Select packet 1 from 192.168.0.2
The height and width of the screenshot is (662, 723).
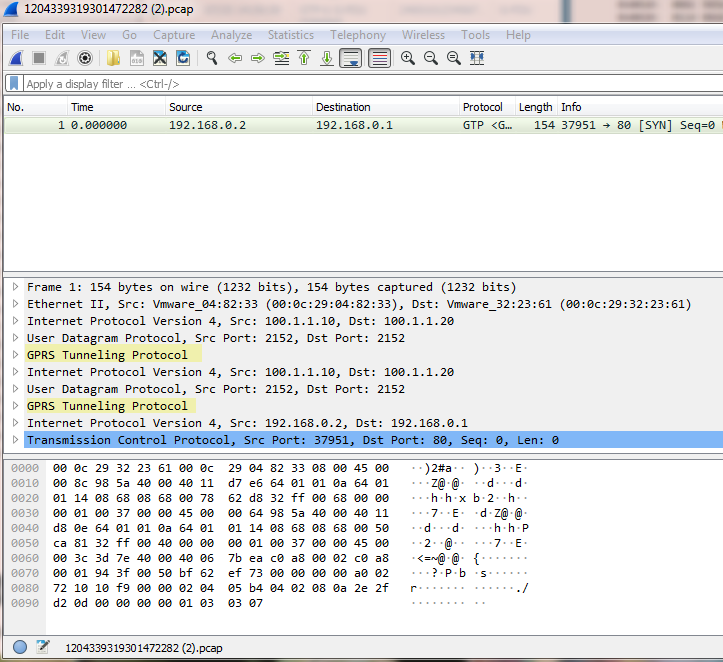(363, 125)
